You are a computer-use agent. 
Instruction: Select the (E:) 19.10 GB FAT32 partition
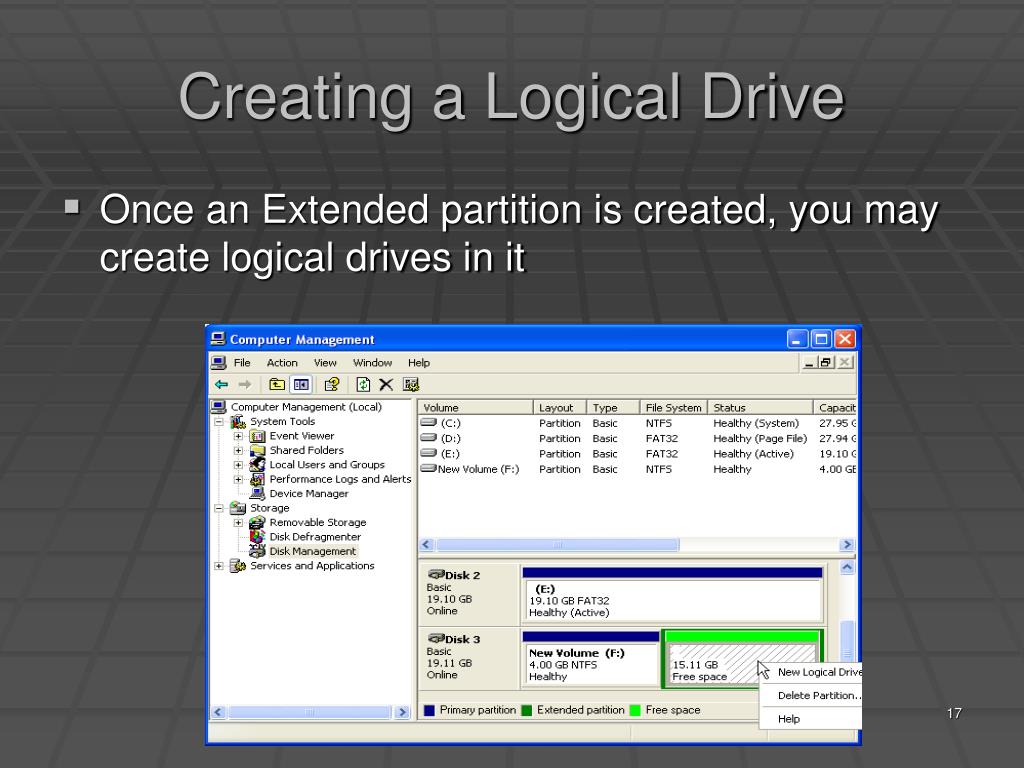[x=672, y=595]
